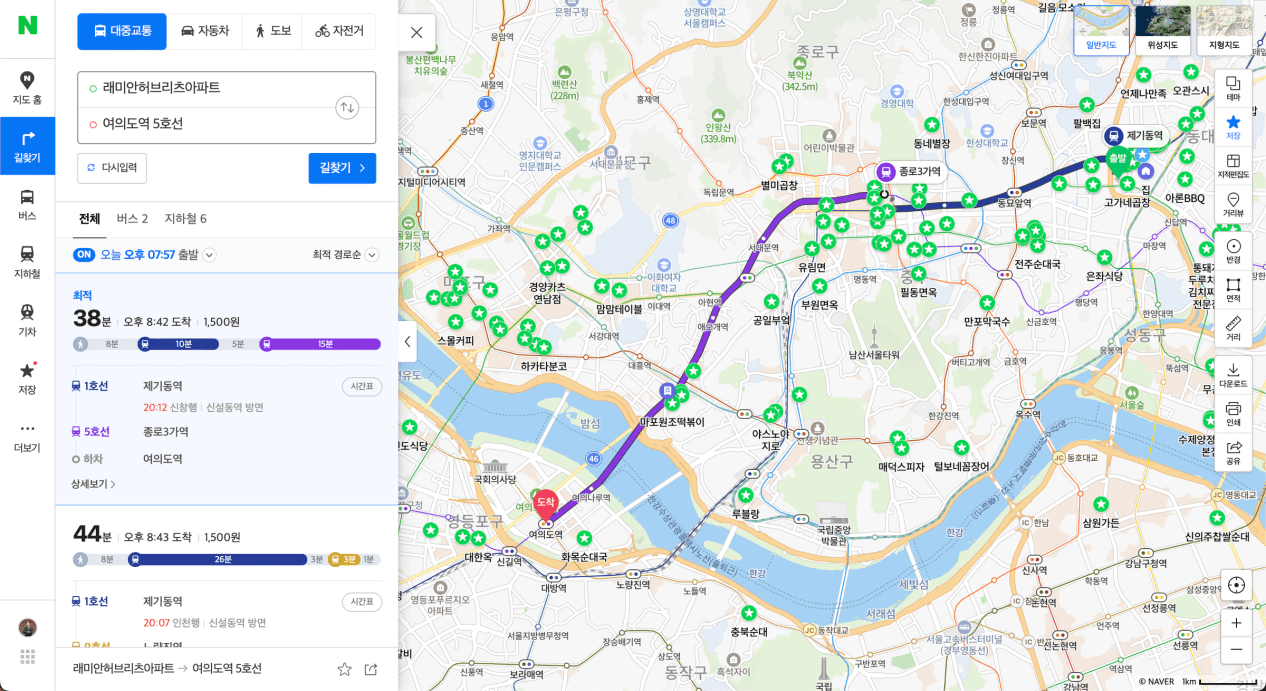The height and width of the screenshot is (691, 1266).
Task: Zoom out with the minus button
Action: [x=1236, y=649]
